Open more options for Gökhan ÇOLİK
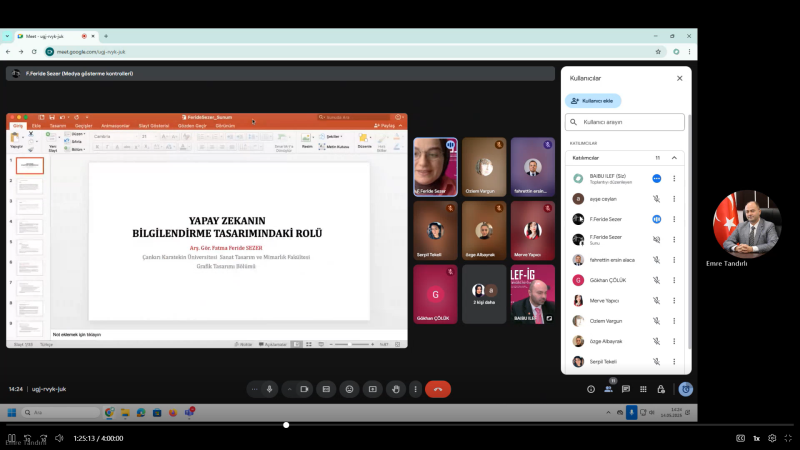Screen dimensions: 800x450 (674, 280)
